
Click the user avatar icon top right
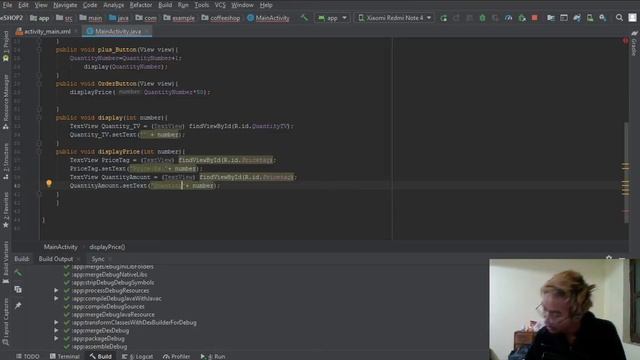click(x=632, y=18)
